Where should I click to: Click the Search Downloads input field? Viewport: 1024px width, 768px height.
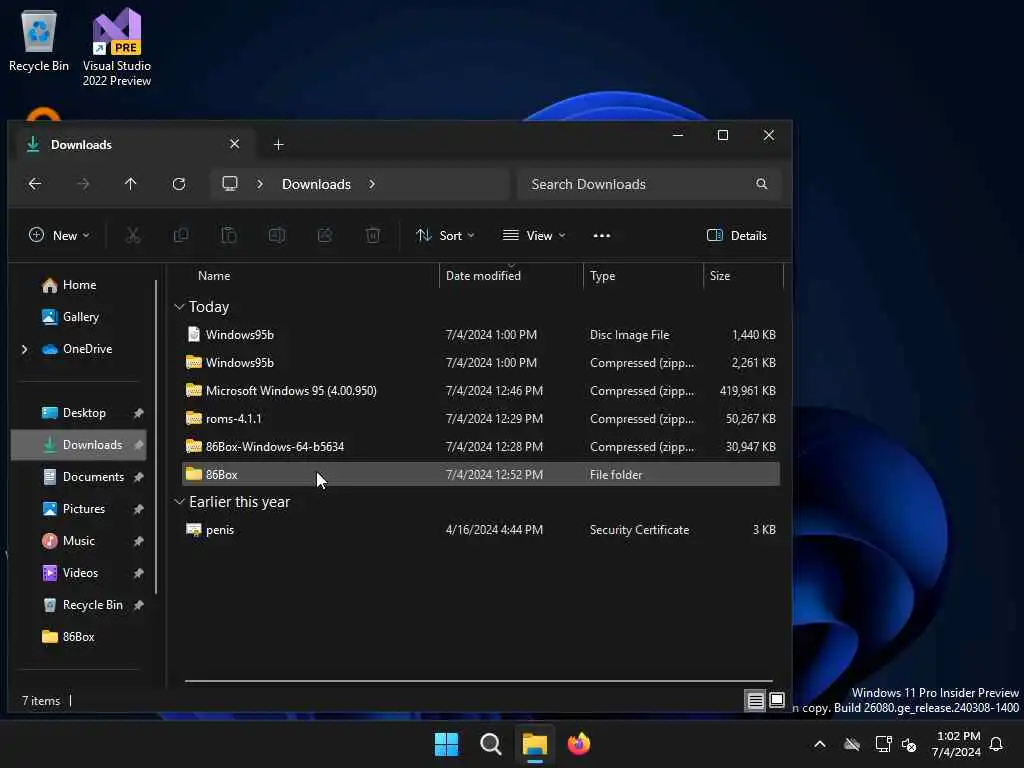[648, 184]
